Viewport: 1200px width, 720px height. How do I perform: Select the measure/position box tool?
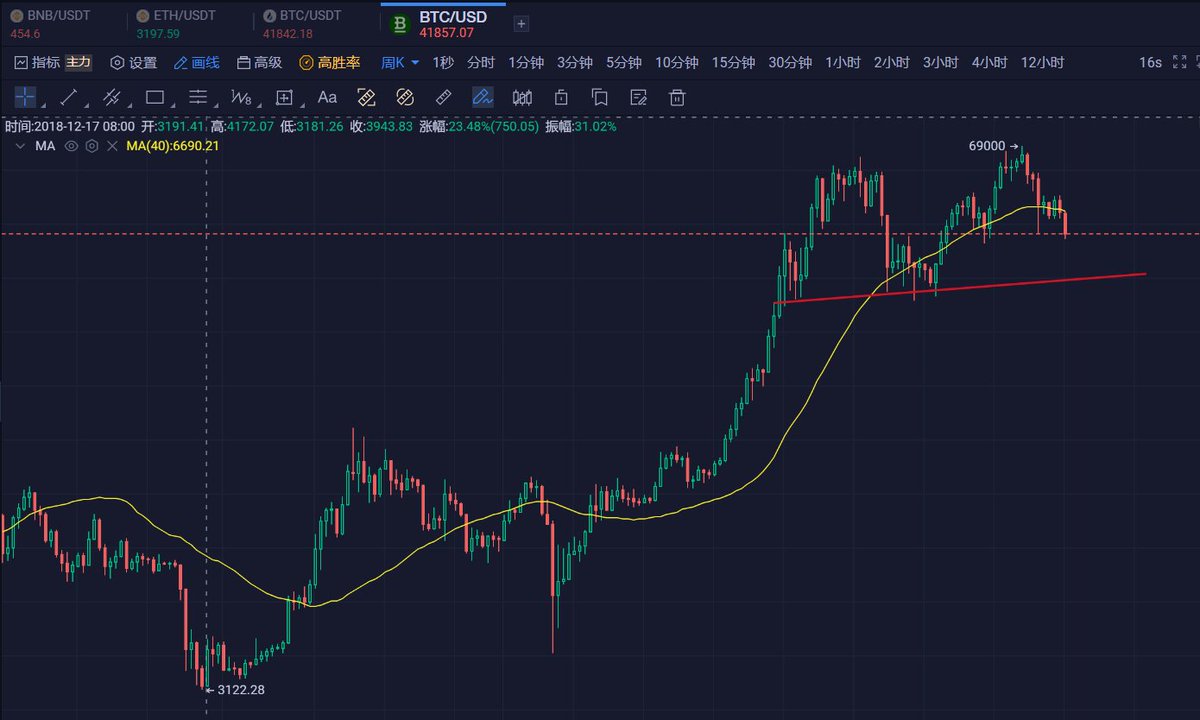click(284, 97)
